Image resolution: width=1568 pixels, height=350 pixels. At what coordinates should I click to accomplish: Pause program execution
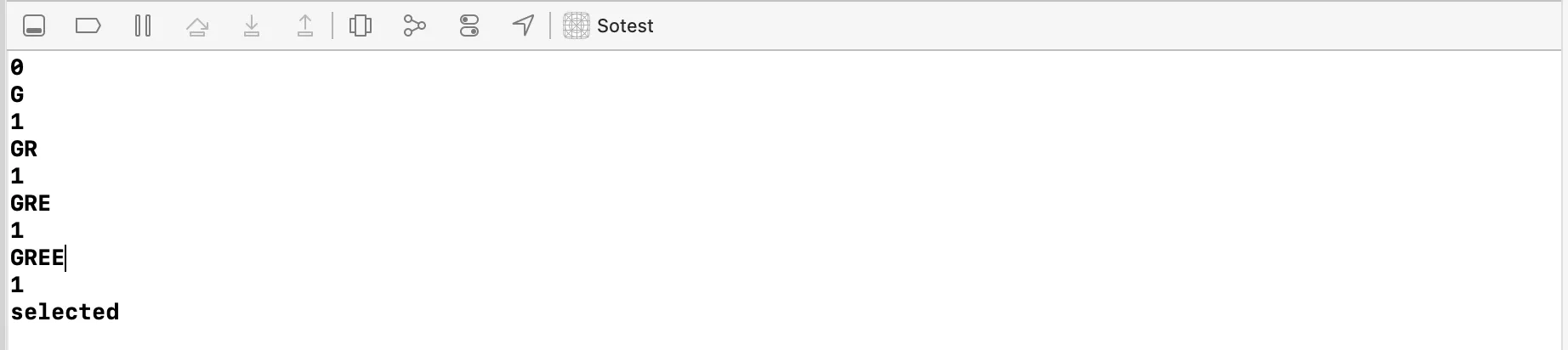[143, 25]
